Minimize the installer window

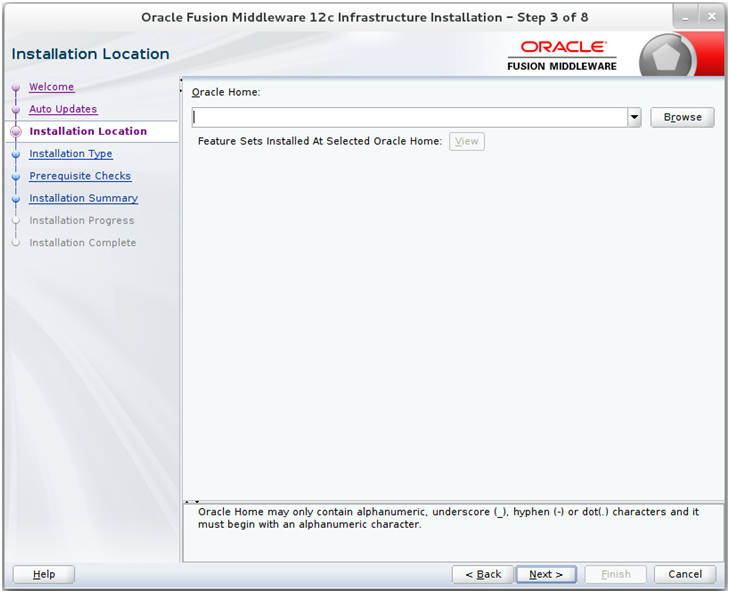coord(685,18)
